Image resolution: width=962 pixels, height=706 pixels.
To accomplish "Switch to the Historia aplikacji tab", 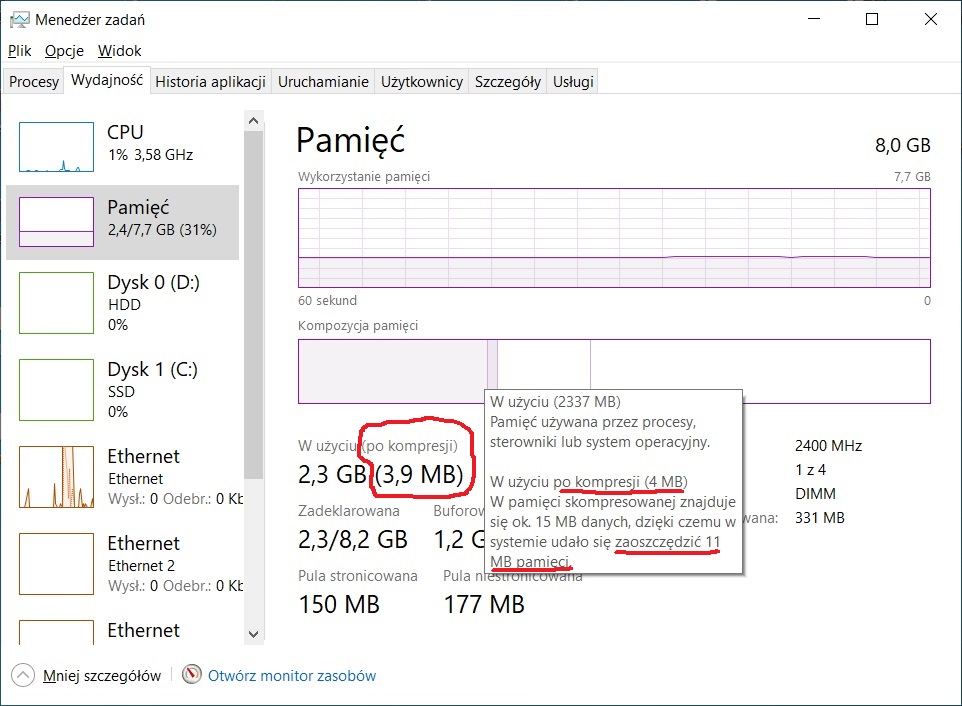I will (210, 82).
